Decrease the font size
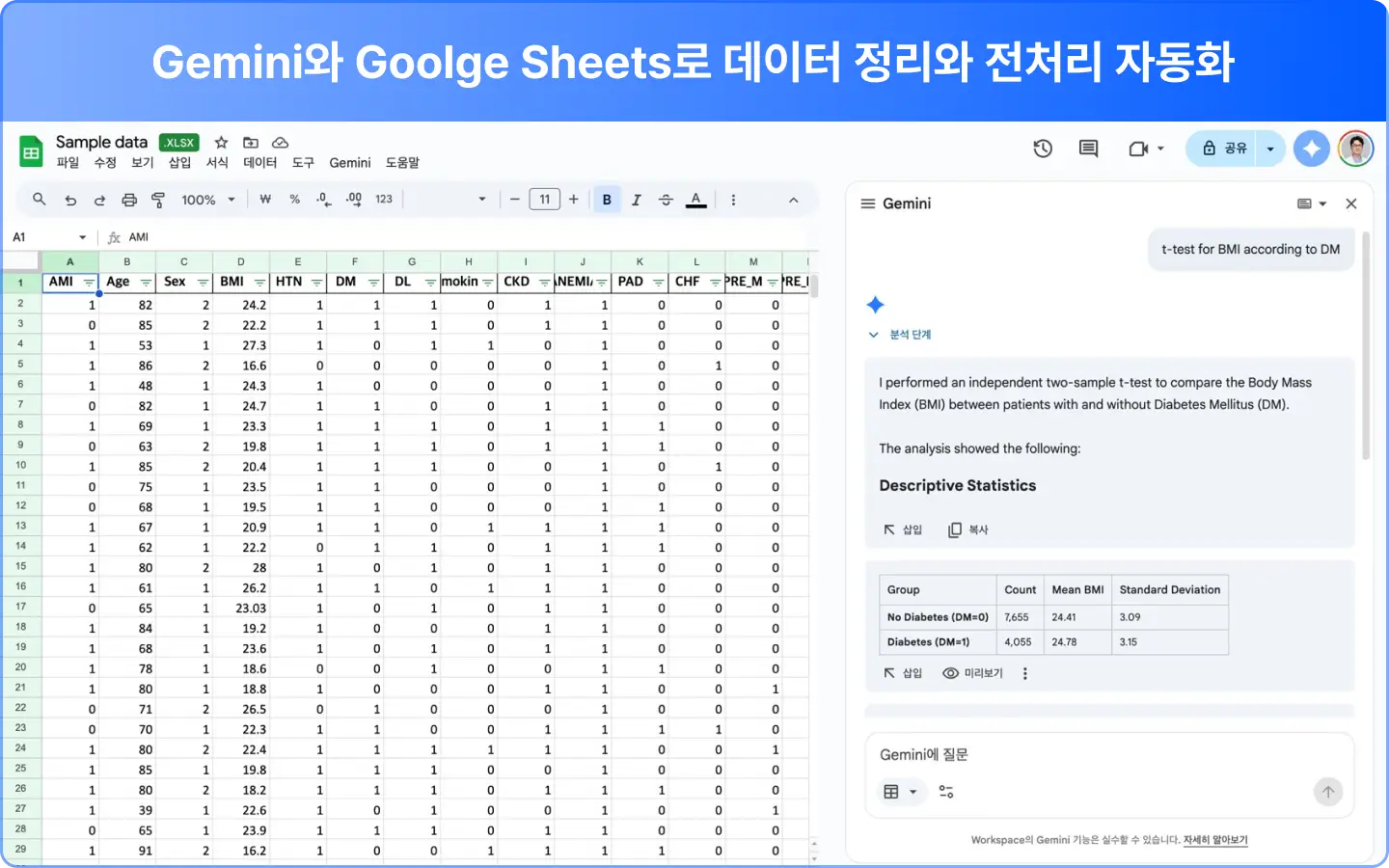The image size is (1389, 868). pyautogui.click(x=515, y=200)
